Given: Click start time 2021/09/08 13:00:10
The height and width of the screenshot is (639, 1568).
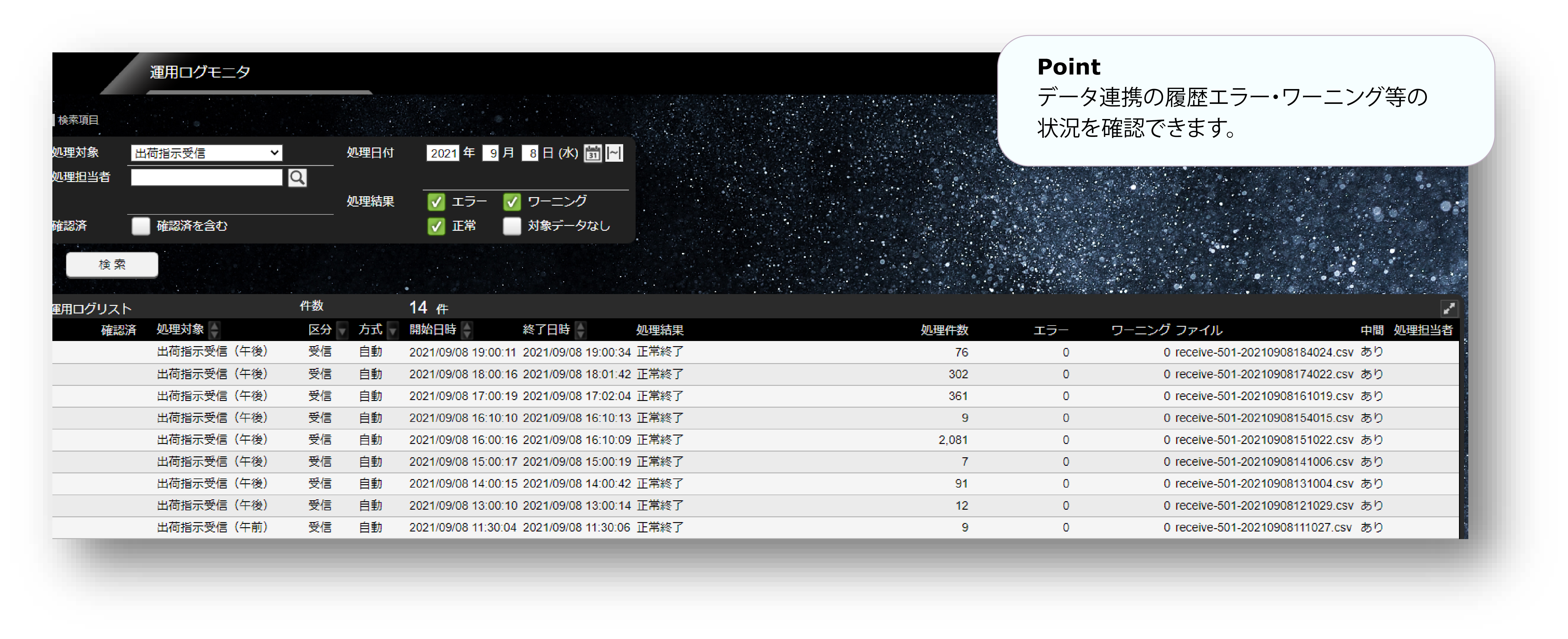Looking at the screenshot, I should pos(463,506).
